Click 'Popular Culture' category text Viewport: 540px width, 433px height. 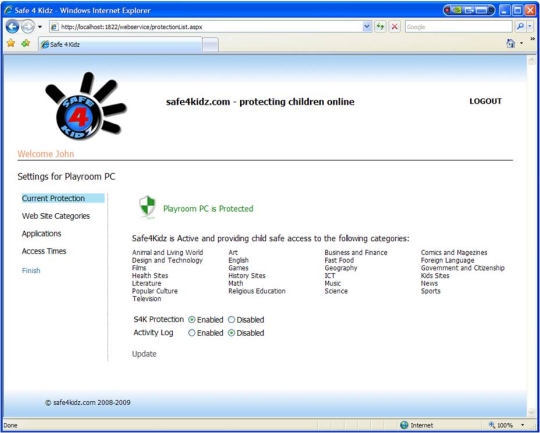(x=155, y=291)
